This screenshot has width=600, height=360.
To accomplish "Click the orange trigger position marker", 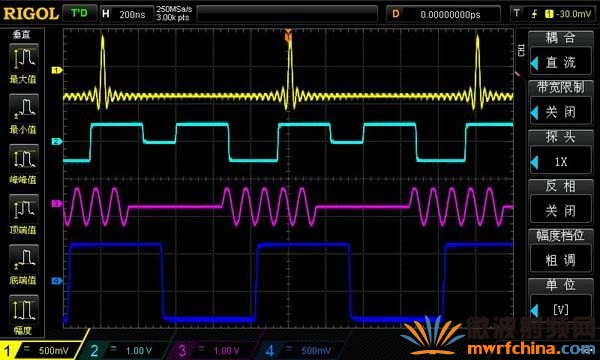I will pyautogui.click(x=288, y=36).
